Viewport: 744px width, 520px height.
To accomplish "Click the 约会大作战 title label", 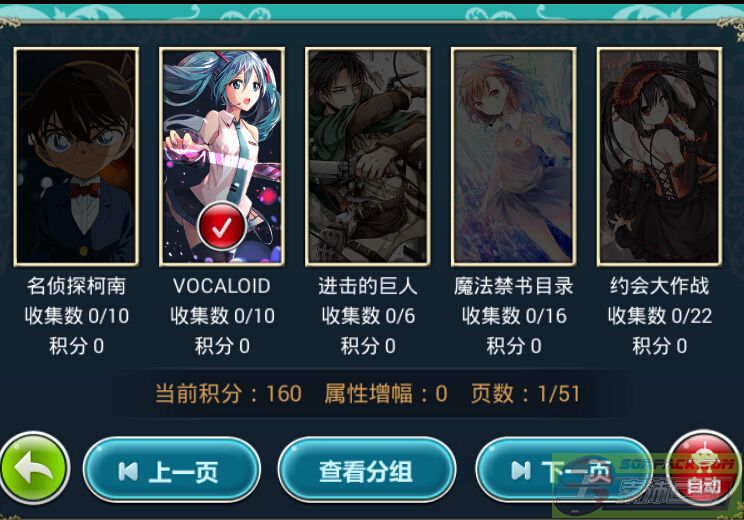I will (x=660, y=286).
